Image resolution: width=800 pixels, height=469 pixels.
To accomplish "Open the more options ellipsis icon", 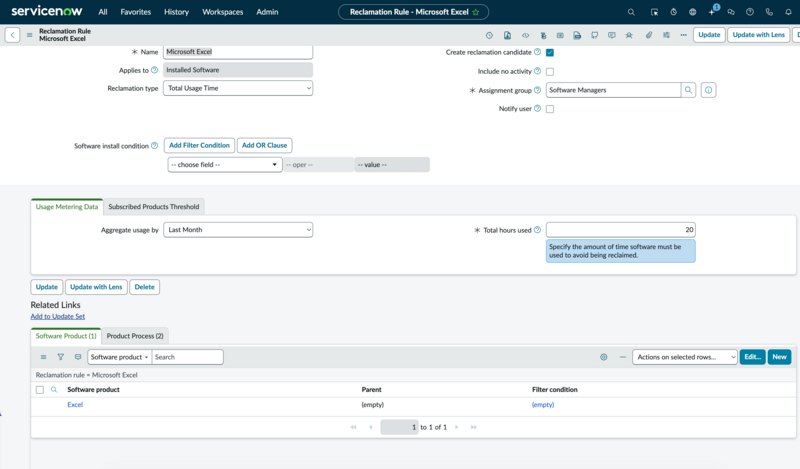I will click(x=683, y=35).
